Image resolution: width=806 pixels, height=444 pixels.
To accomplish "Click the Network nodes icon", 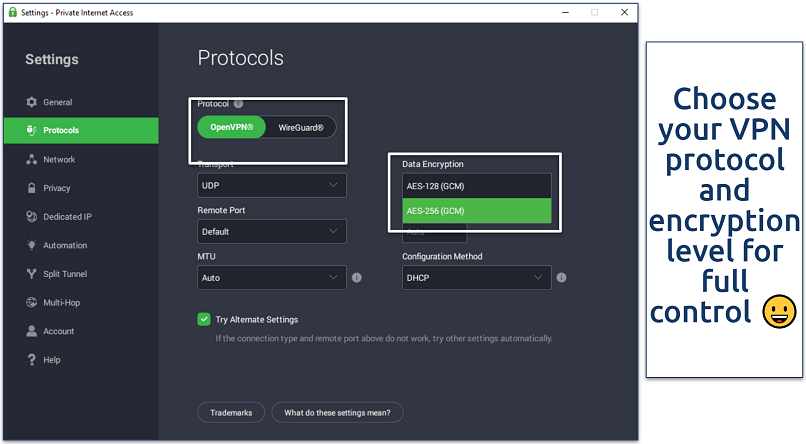I will pyautogui.click(x=31, y=159).
